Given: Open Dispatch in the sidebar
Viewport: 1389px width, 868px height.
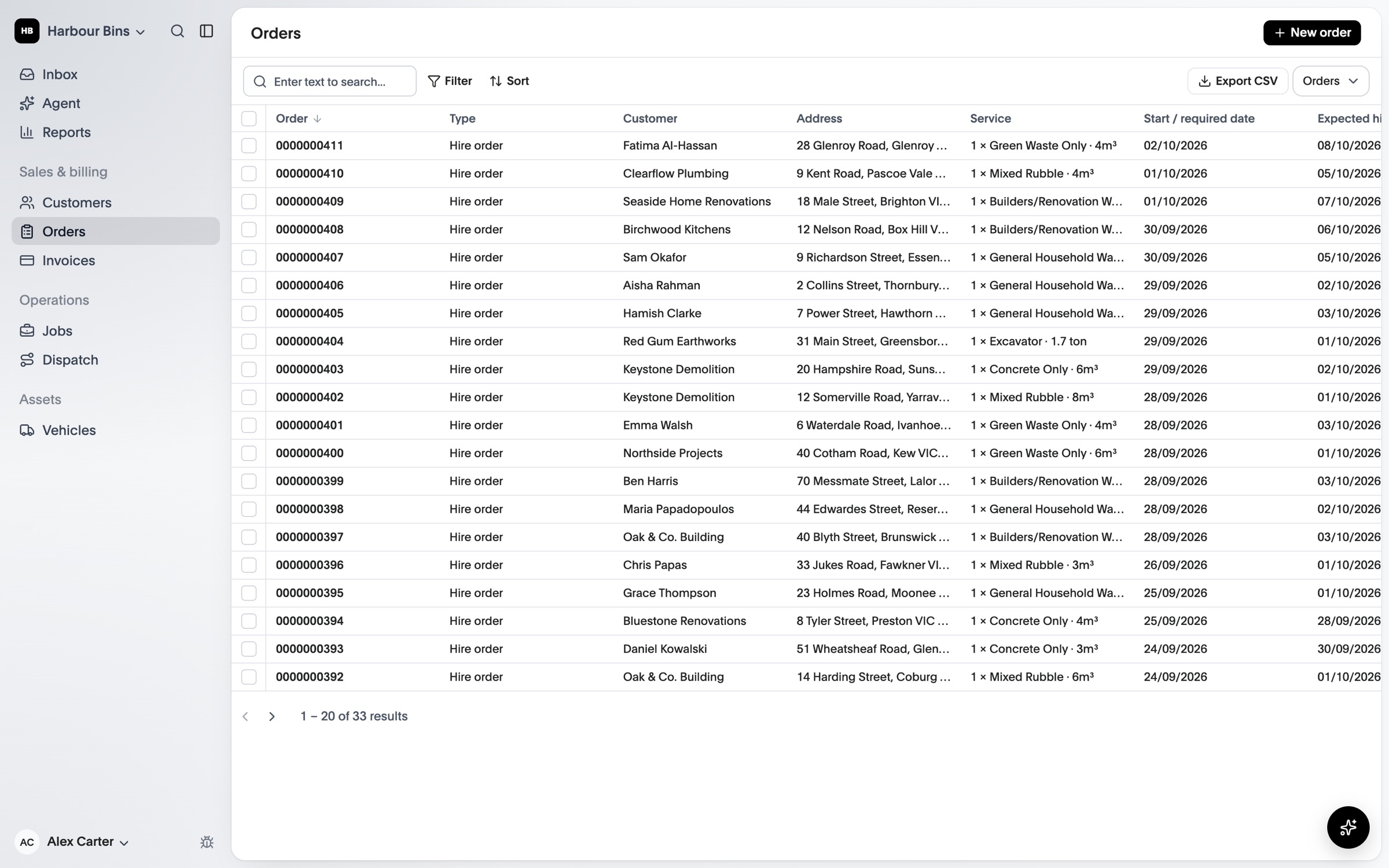Looking at the screenshot, I should pyautogui.click(x=116, y=360).
